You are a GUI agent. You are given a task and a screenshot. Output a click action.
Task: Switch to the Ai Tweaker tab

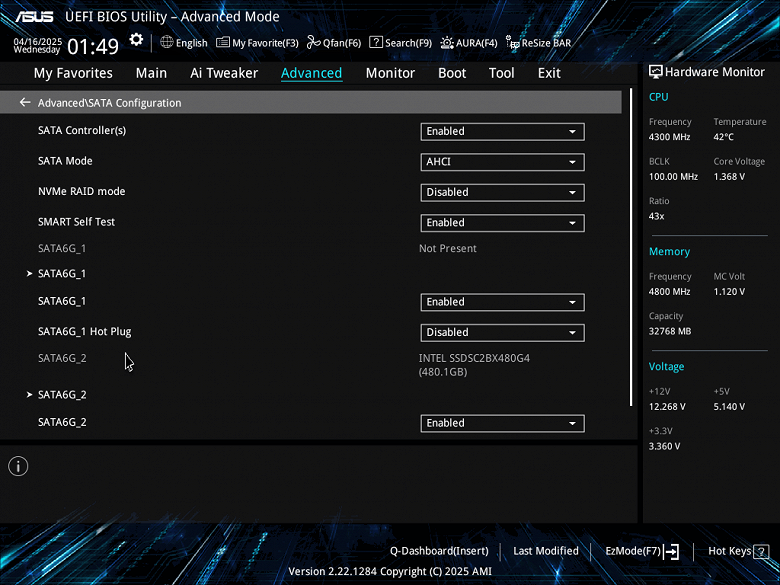(x=224, y=73)
